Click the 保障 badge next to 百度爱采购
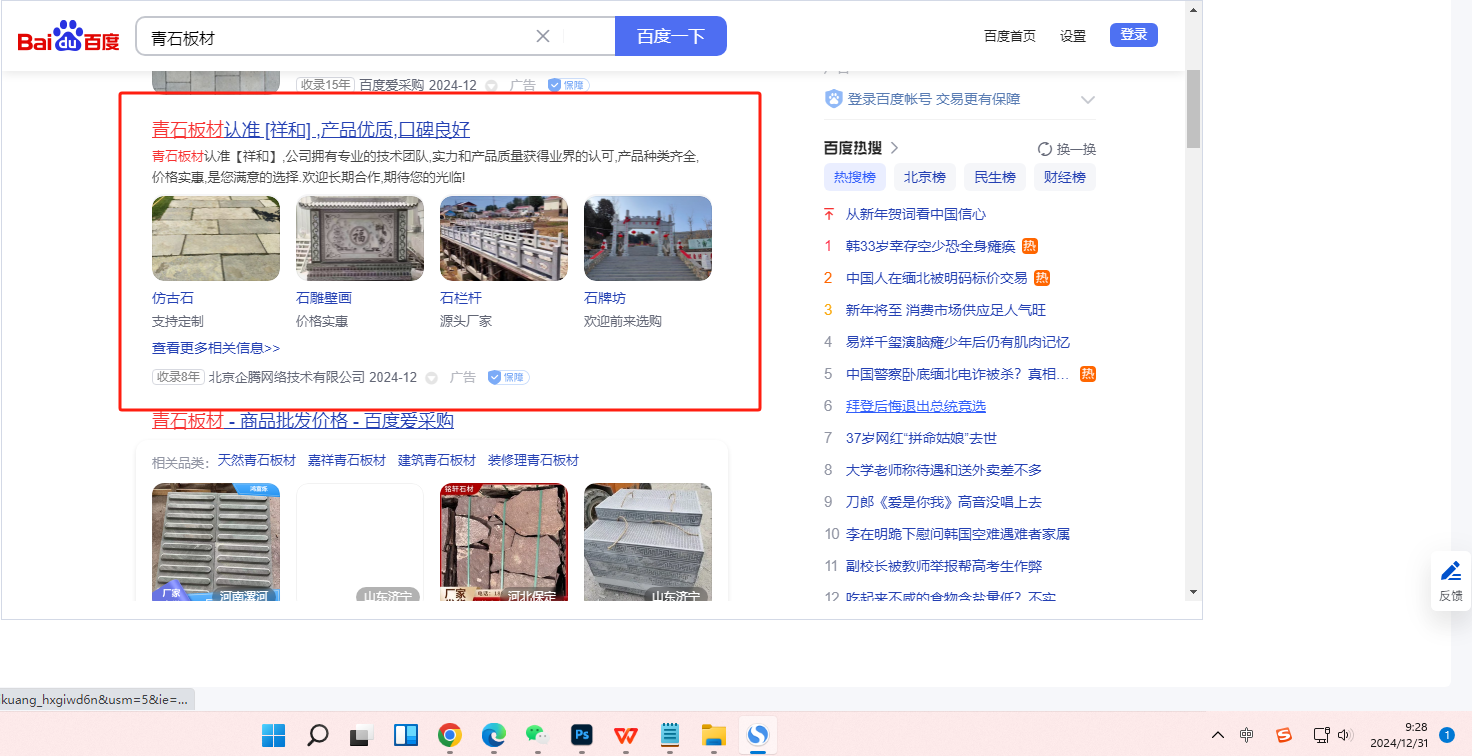Screen dimensions: 1472x756 pos(568,86)
